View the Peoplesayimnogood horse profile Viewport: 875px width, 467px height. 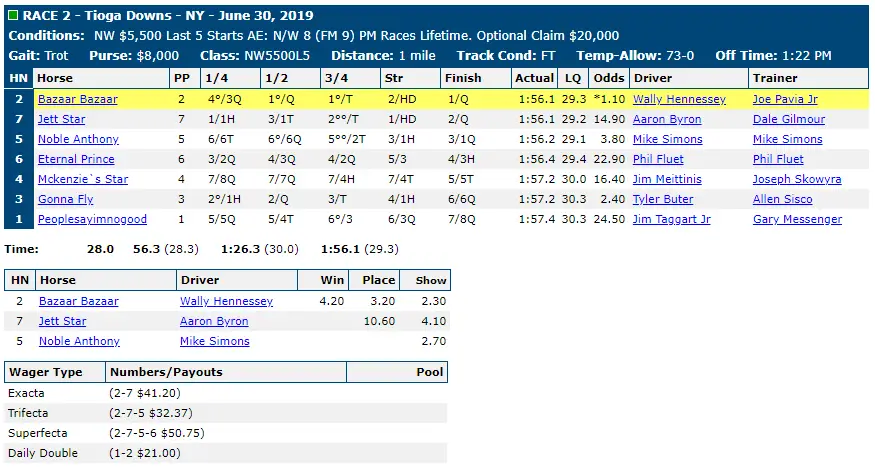[x=92, y=220]
